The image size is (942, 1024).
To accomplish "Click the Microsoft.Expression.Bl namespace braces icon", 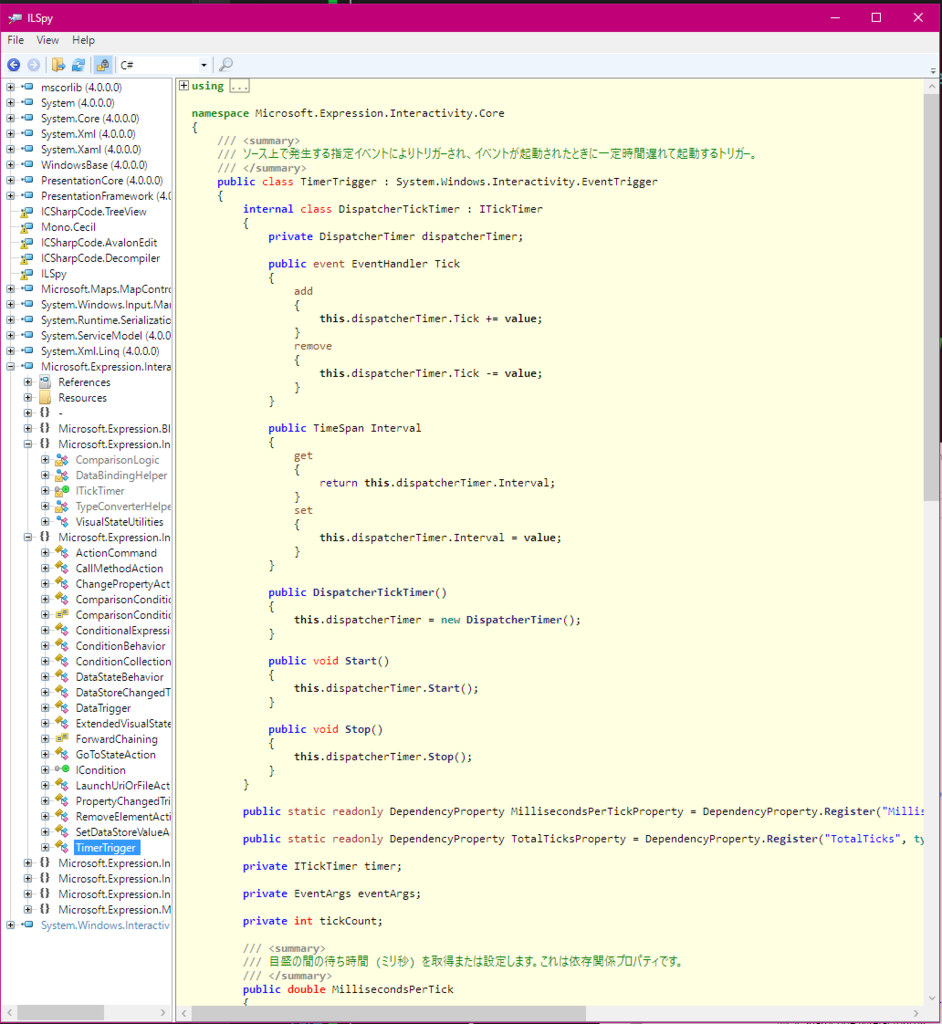I will (x=44, y=428).
